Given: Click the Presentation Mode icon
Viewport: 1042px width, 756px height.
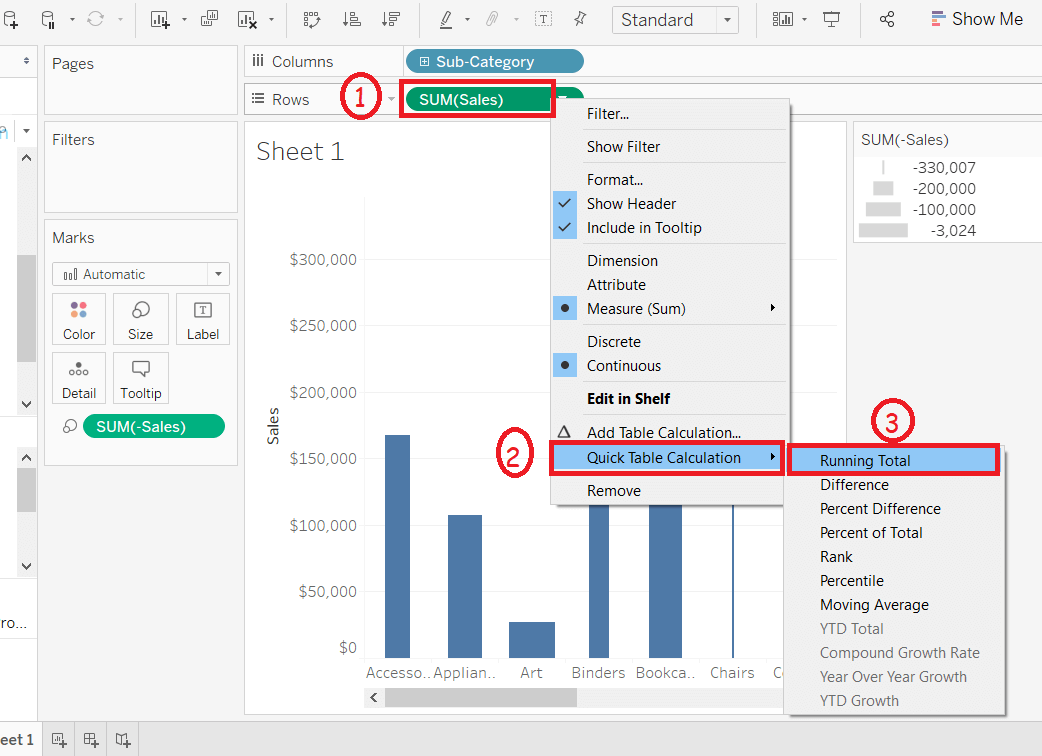Looking at the screenshot, I should click(x=831, y=19).
